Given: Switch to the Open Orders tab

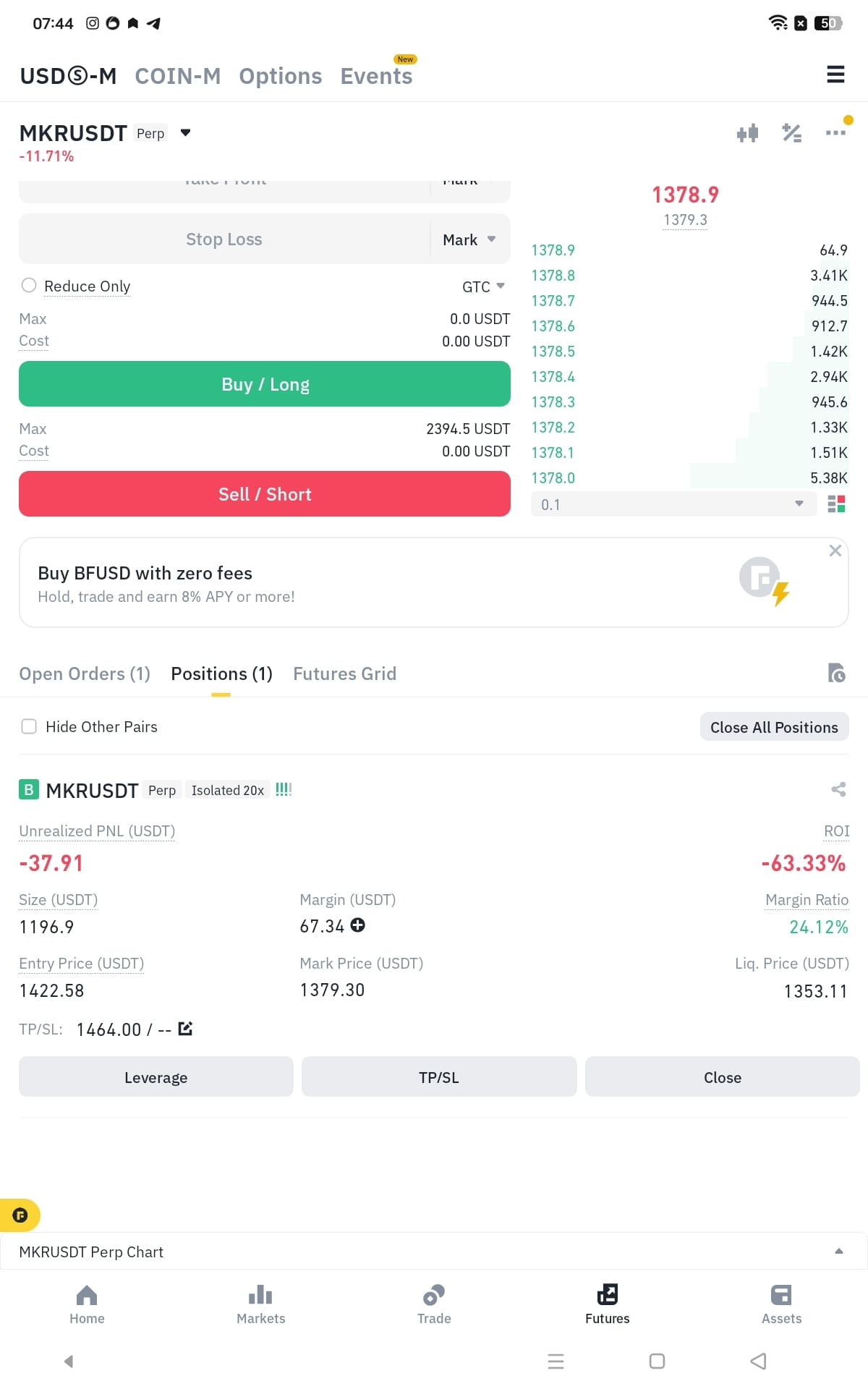Looking at the screenshot, I should point(85,674).
